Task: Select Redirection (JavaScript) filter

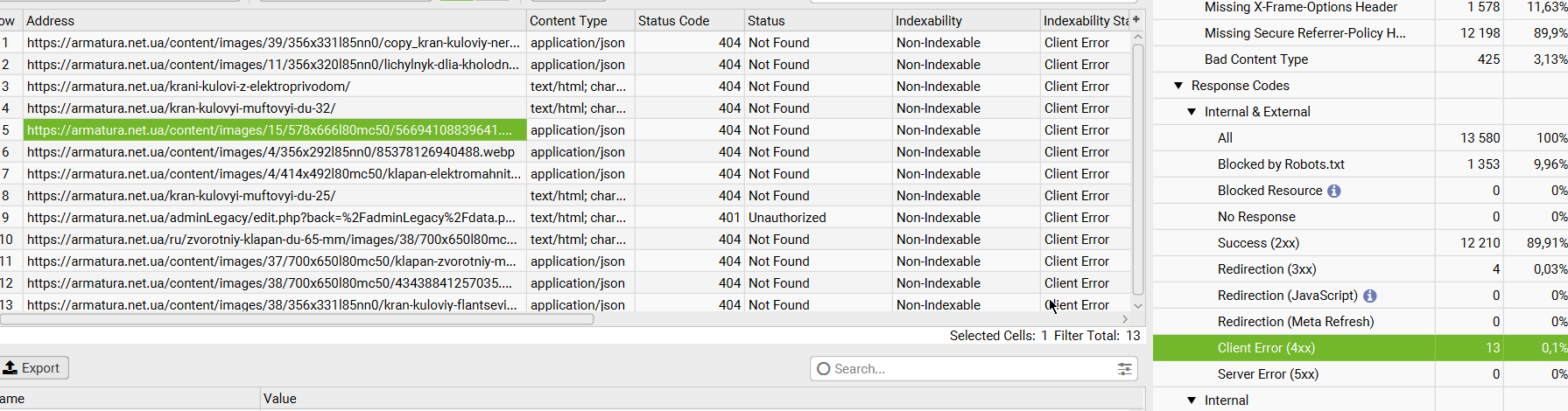Action: (1287, 296)
